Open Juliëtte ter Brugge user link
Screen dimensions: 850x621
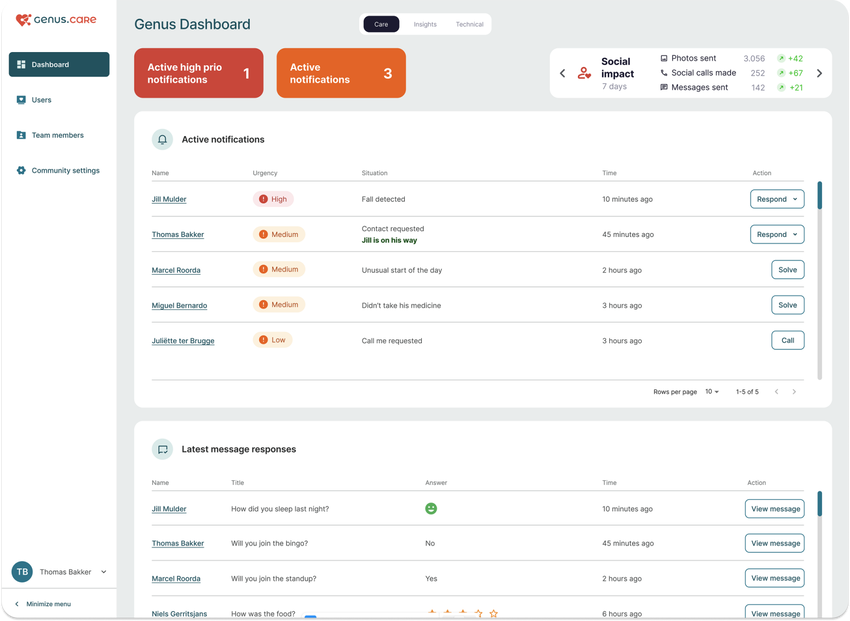point(183,341)
